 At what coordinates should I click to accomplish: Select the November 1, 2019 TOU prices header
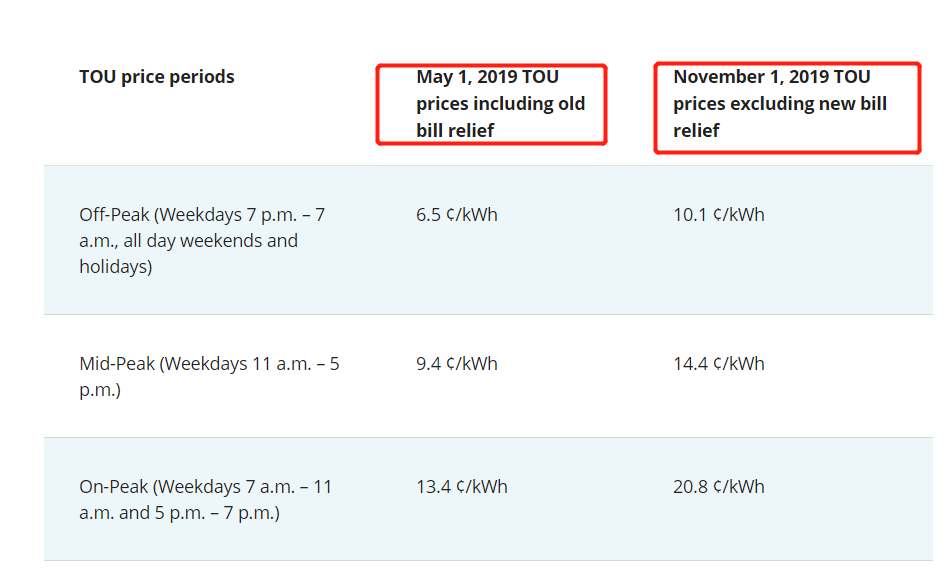tap(780, 103)
